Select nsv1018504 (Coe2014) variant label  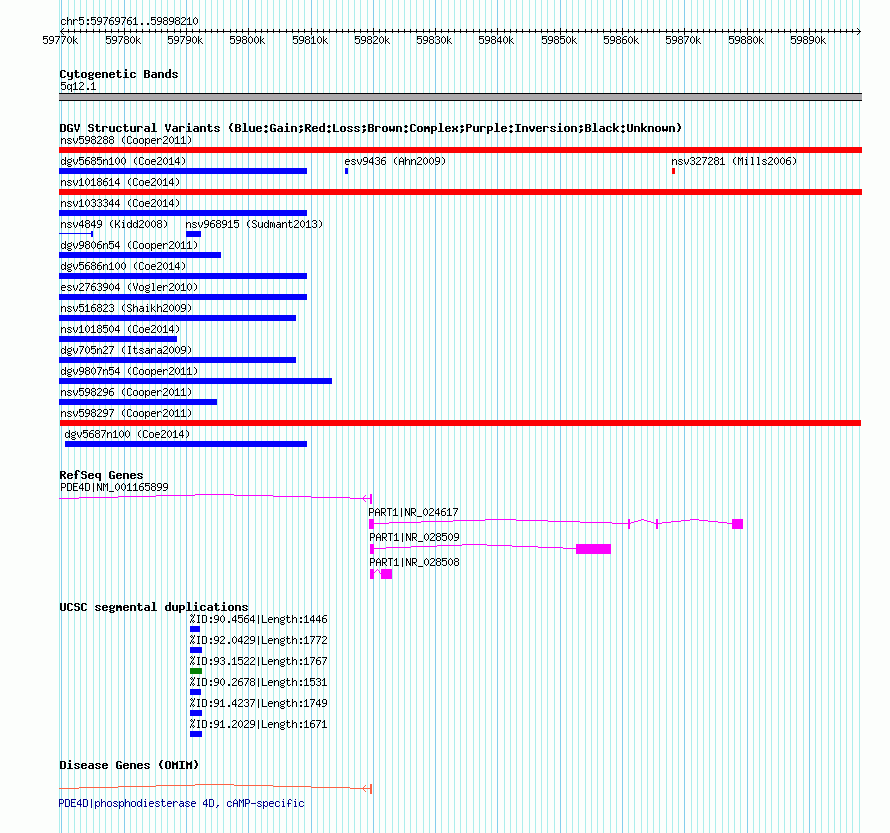point(120,329)
